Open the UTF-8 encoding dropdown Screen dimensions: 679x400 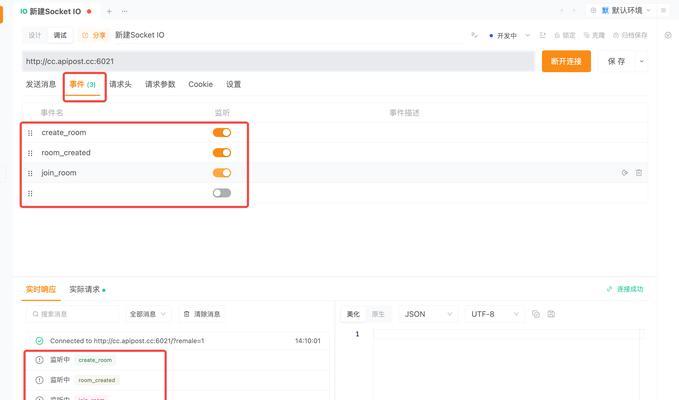click(495, 314)
